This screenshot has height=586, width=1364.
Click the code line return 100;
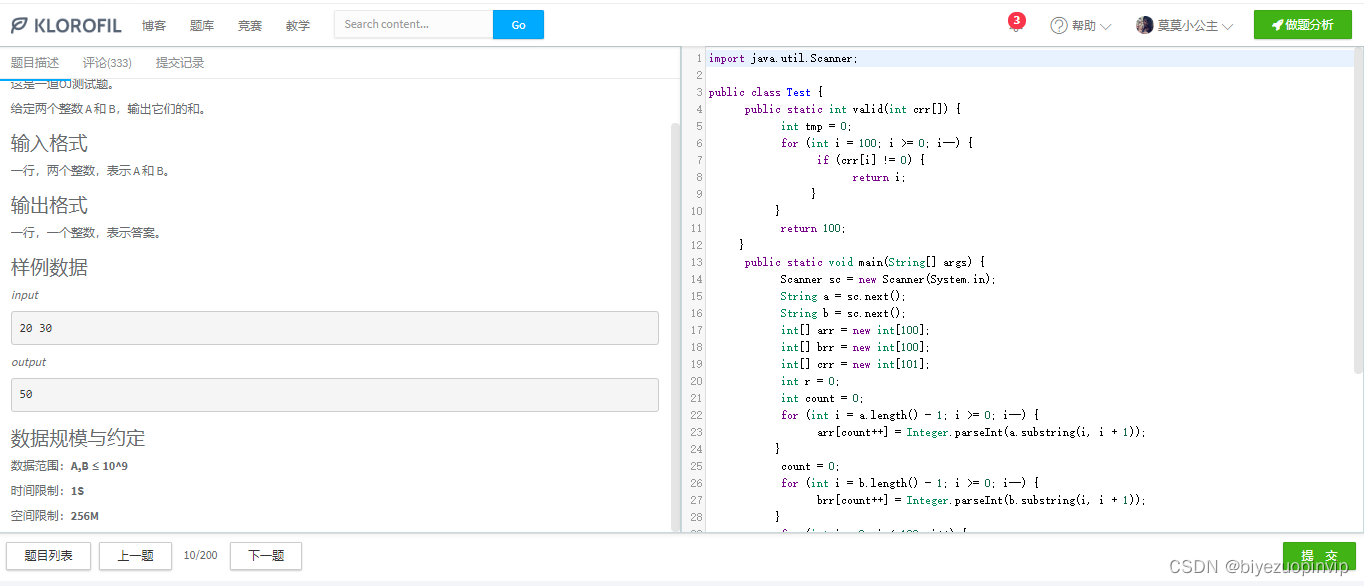click(x=813, y=228)
